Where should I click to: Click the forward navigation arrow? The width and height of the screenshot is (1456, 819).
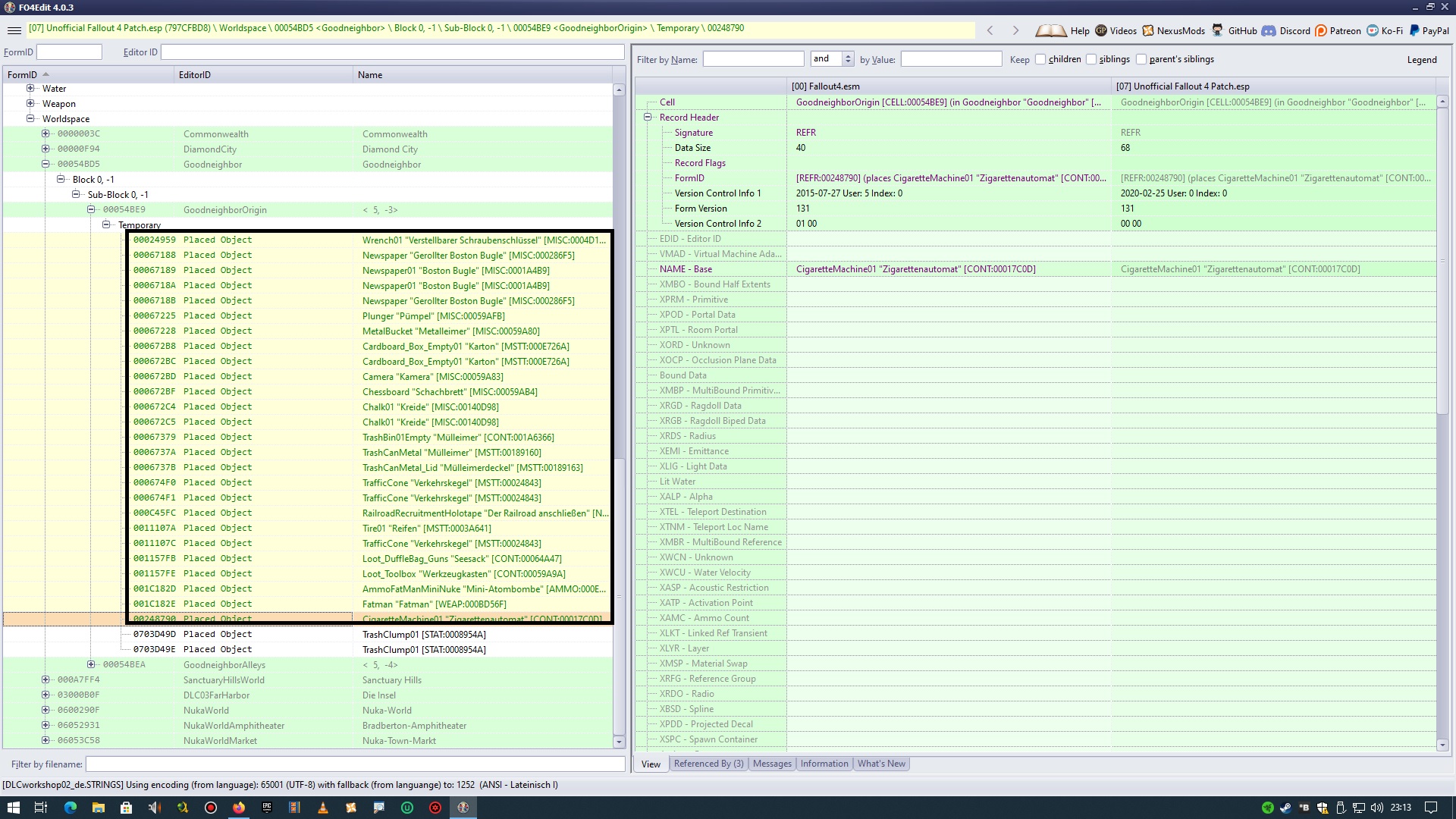(1015, 30)
